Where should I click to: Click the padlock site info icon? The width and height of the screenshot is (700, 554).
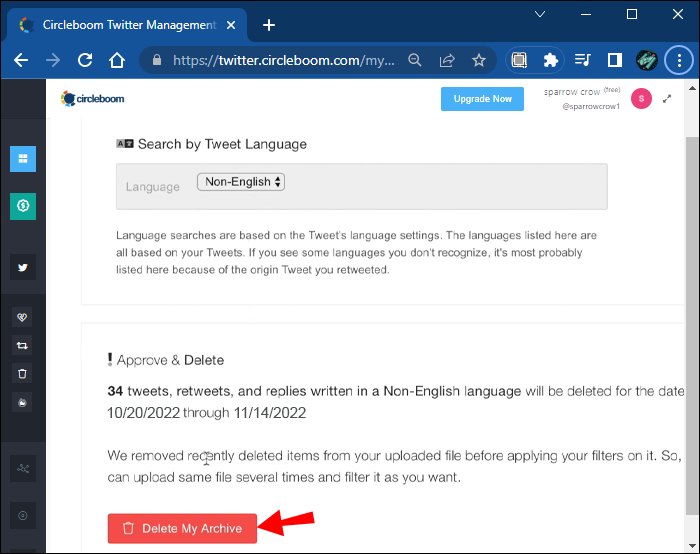(157, 60)
